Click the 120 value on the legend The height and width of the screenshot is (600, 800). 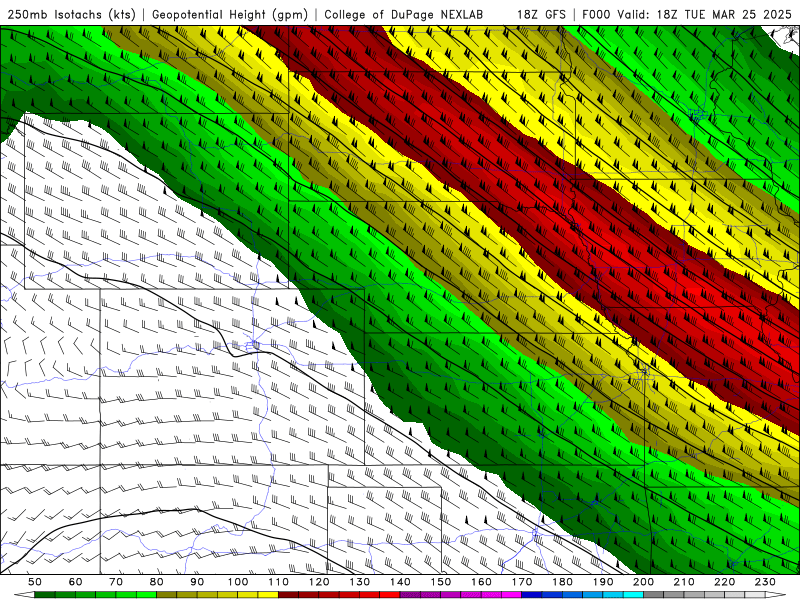(x=319, y=582)
